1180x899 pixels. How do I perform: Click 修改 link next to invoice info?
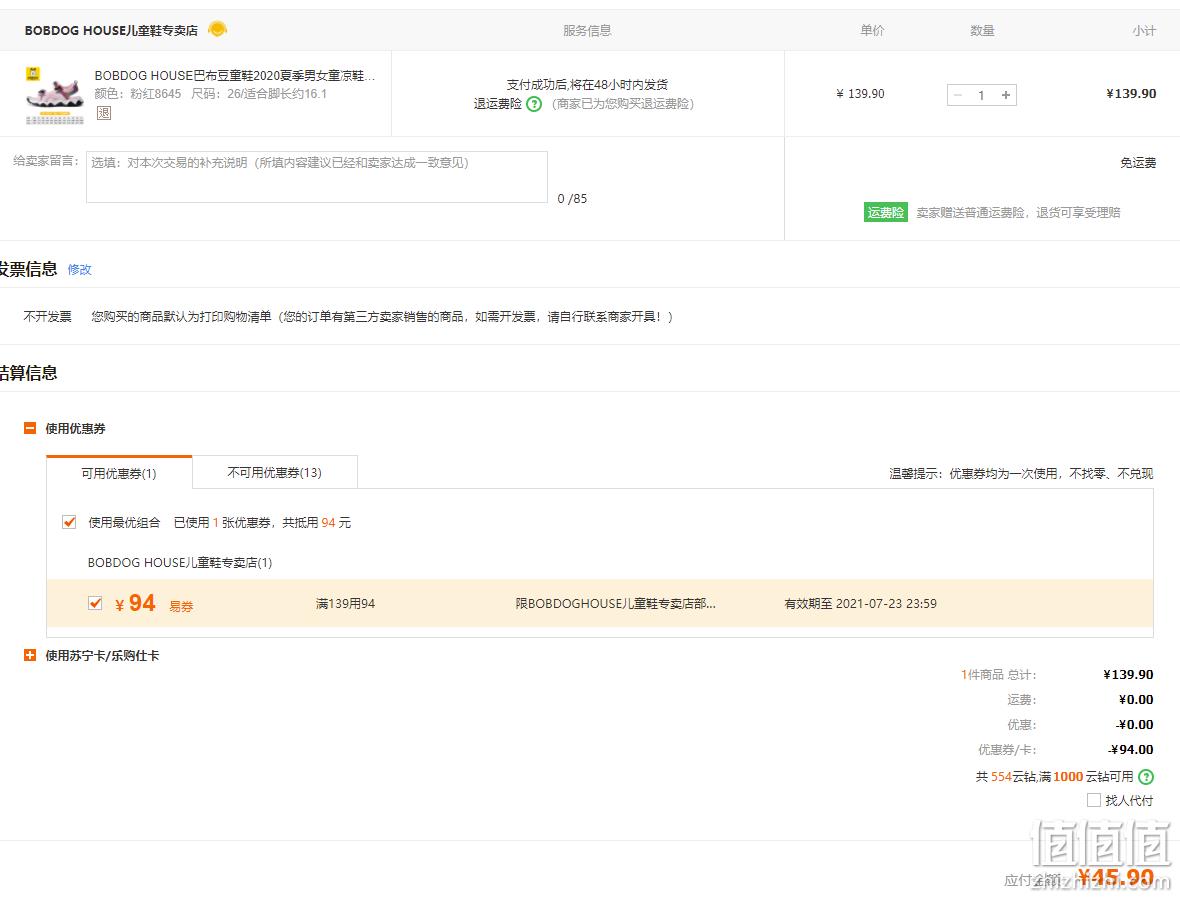[80, 269]
